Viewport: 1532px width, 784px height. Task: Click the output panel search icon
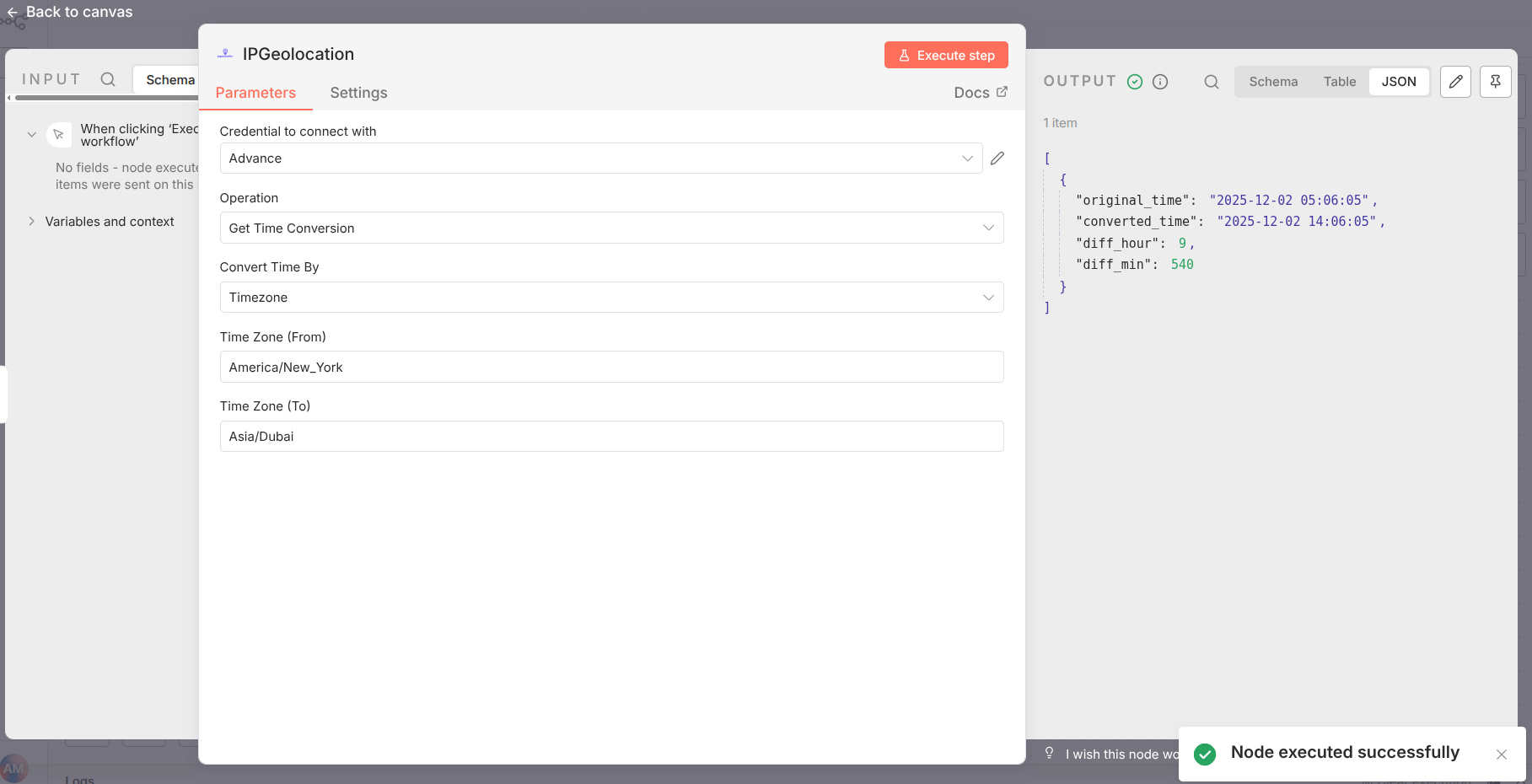click(1211, 82)
